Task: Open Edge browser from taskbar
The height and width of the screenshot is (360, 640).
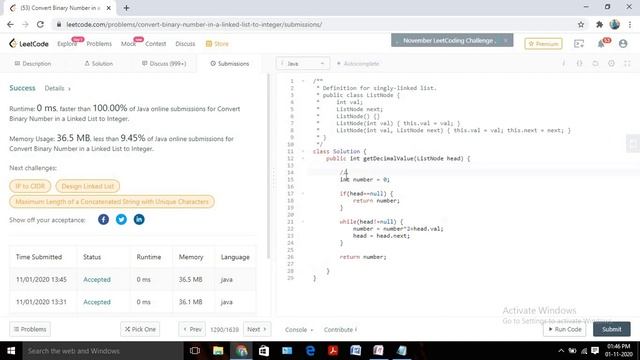Action: click(x=310, y=351)
